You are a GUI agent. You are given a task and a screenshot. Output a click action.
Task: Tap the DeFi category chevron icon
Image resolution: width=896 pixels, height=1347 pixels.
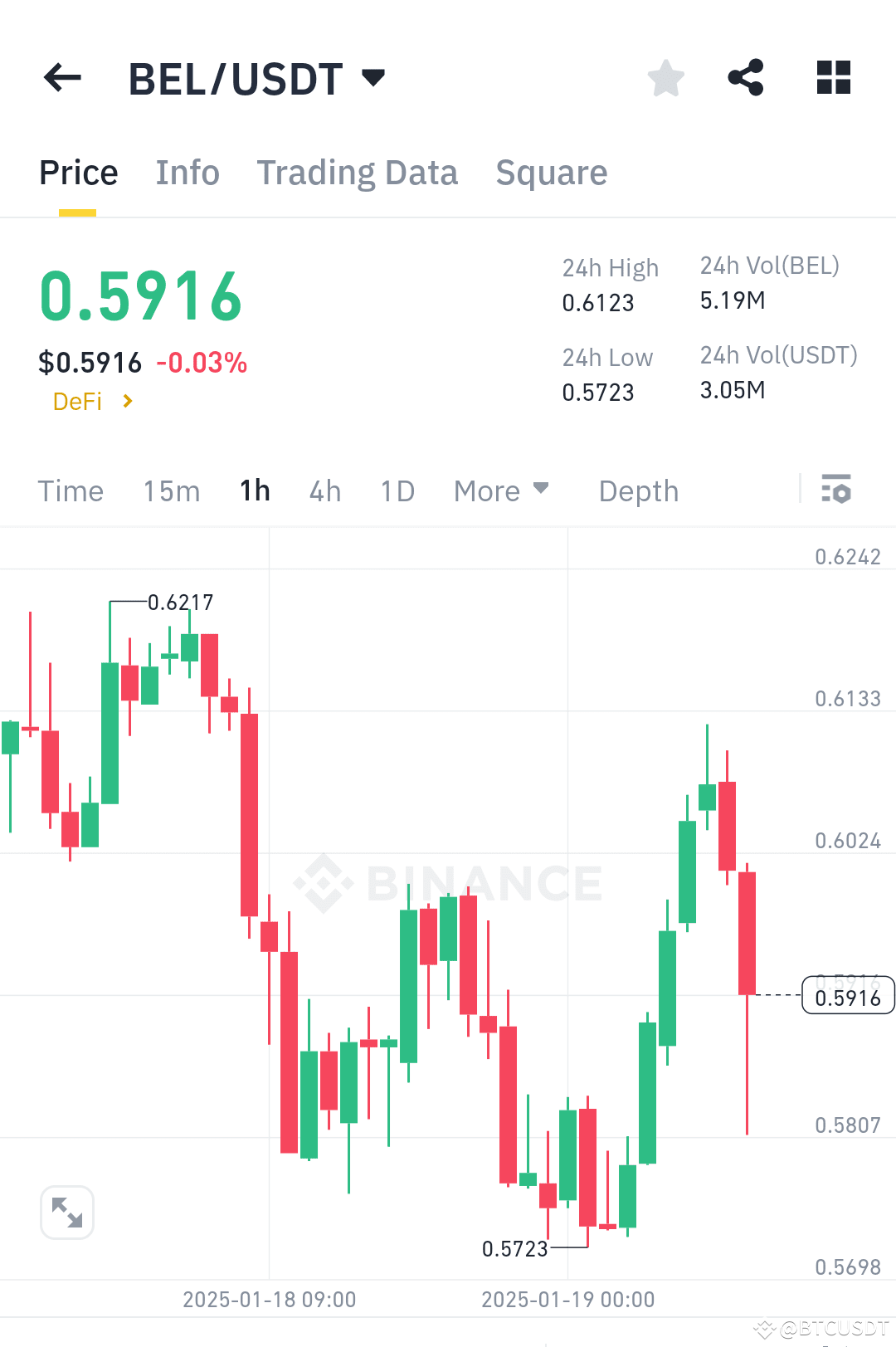(128, 401)
